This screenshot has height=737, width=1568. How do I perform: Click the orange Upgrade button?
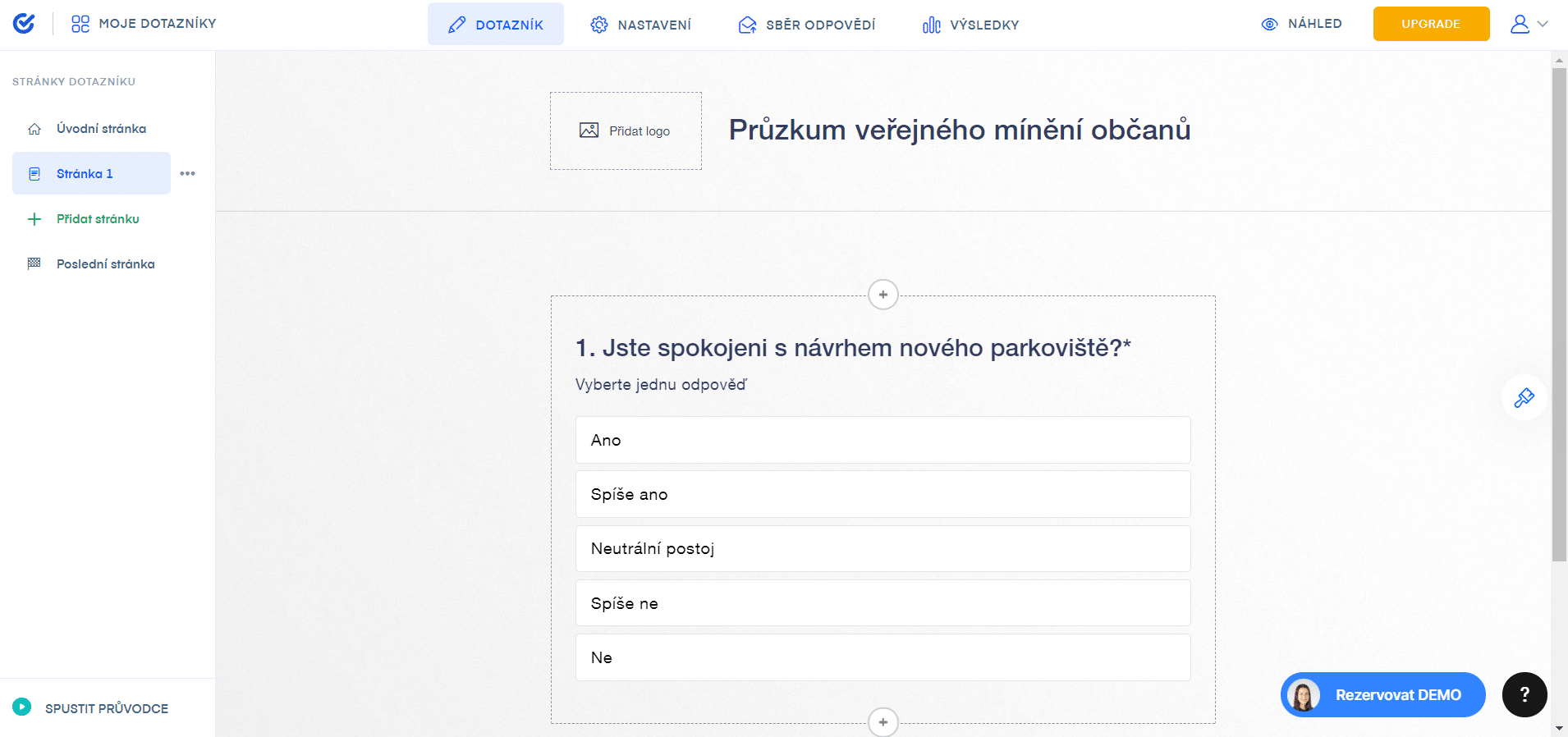click(x=1431, y=24)
